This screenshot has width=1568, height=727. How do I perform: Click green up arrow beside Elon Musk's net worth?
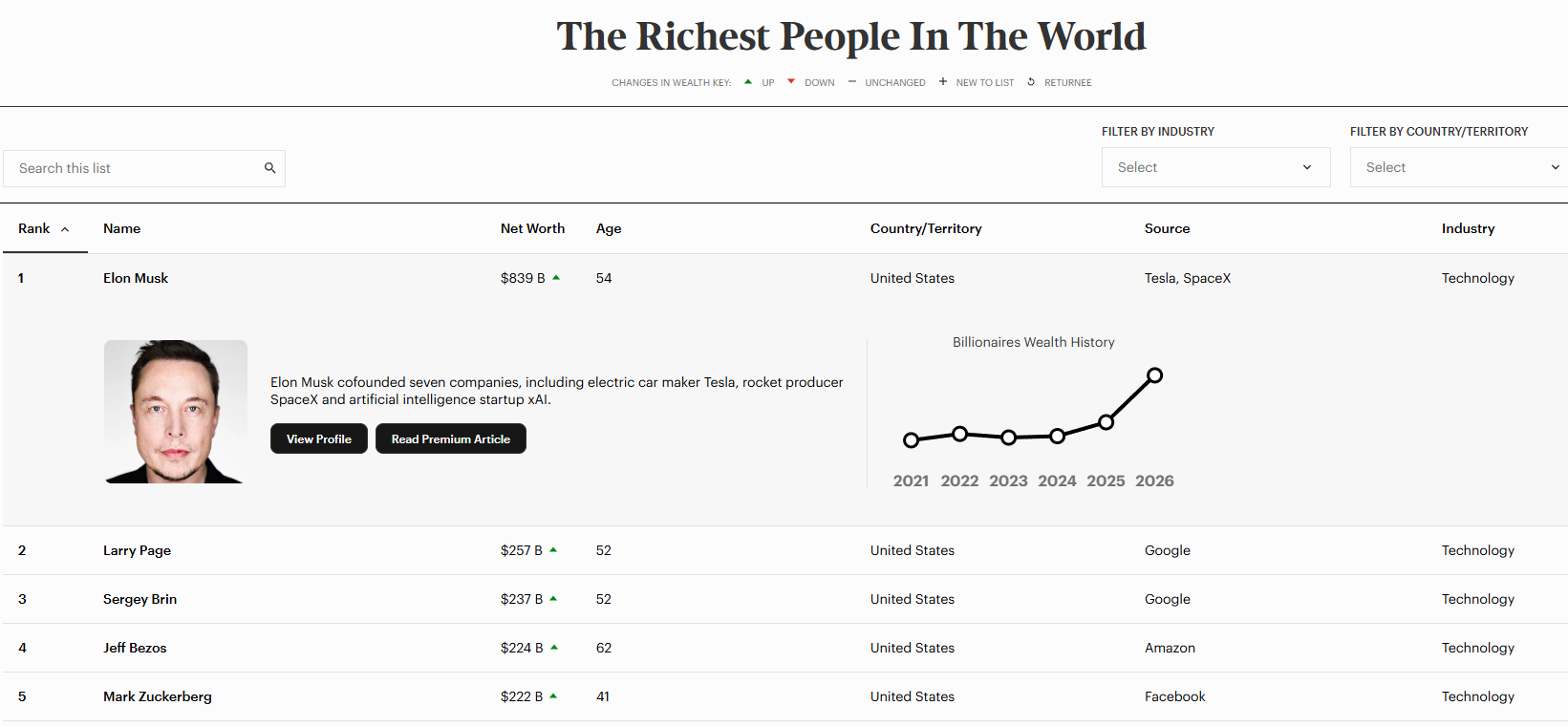point(556,278)
